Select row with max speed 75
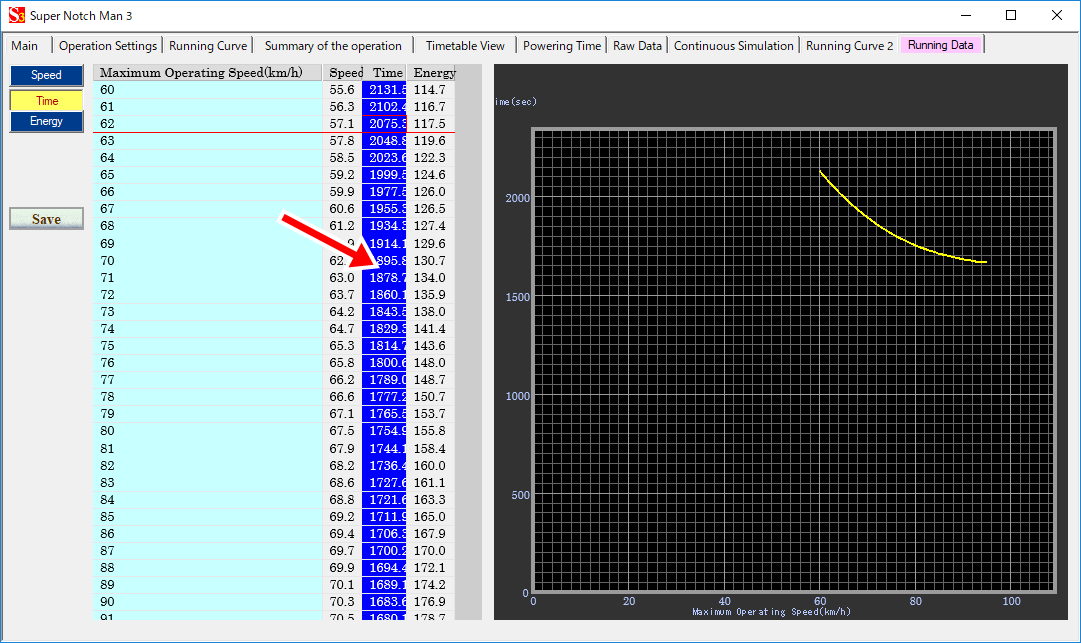 (x=274, y=346)
